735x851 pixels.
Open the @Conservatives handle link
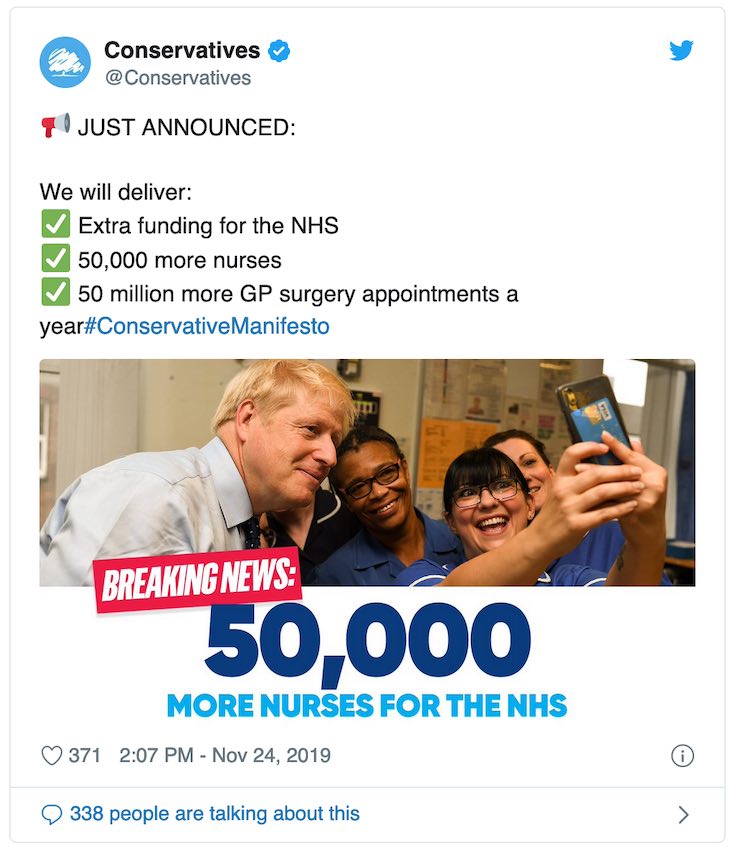pyautogui.click(x=178, y=78)
